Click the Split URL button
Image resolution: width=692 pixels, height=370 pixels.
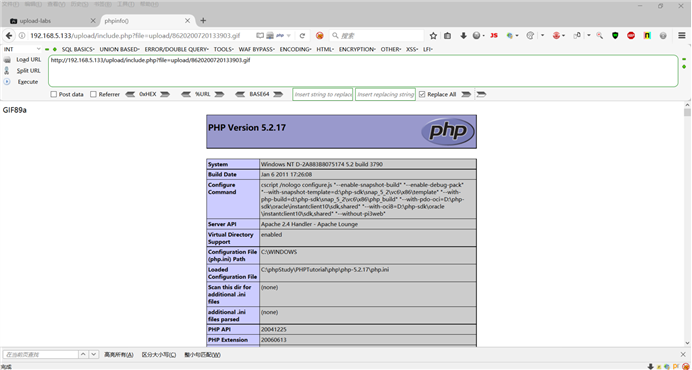pyautogui.click(x=29, y=71)
